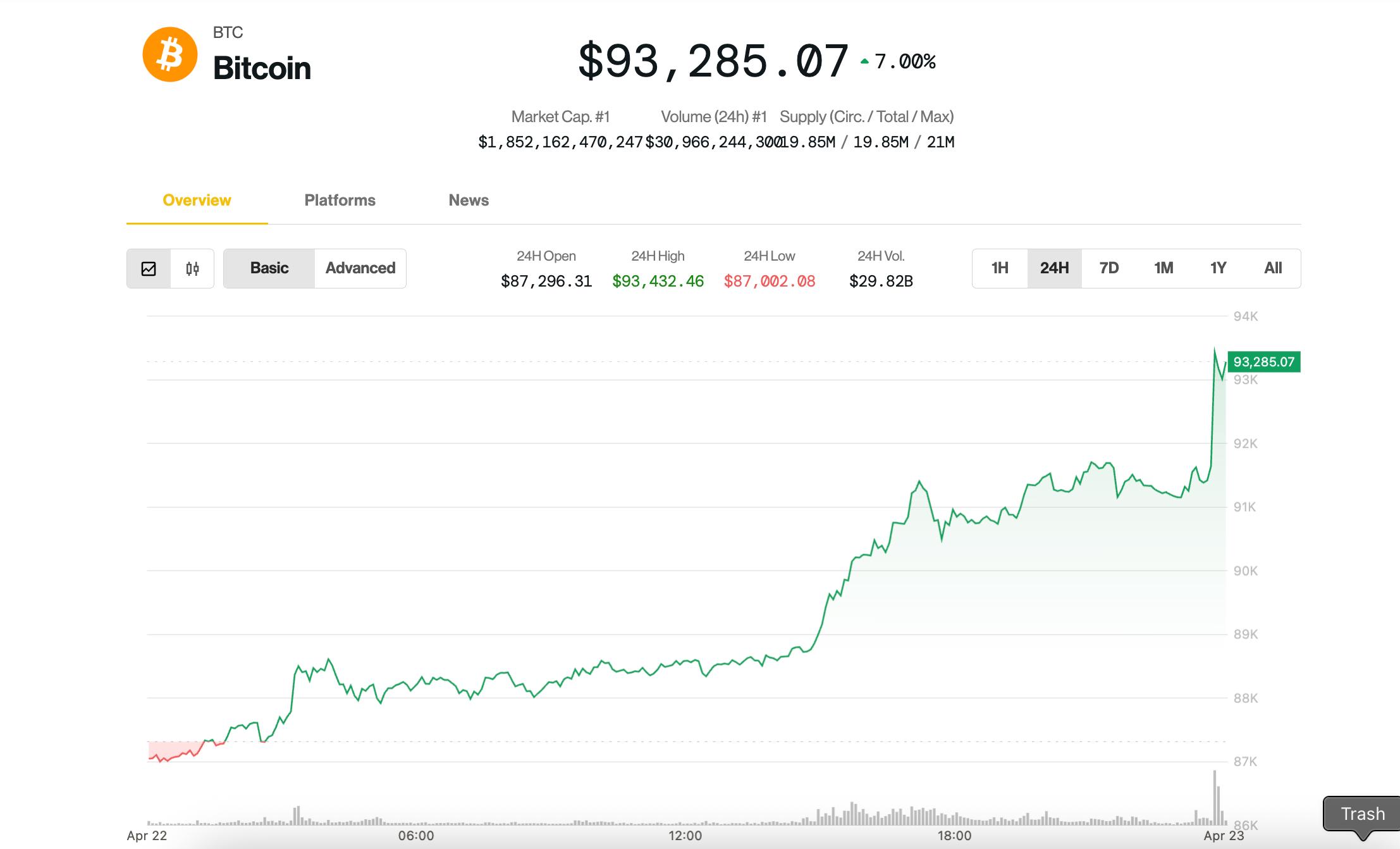Screen dimensions: 1400x849
Task: Select the 1Y timeframe
Action: [x=1218, y=268]
